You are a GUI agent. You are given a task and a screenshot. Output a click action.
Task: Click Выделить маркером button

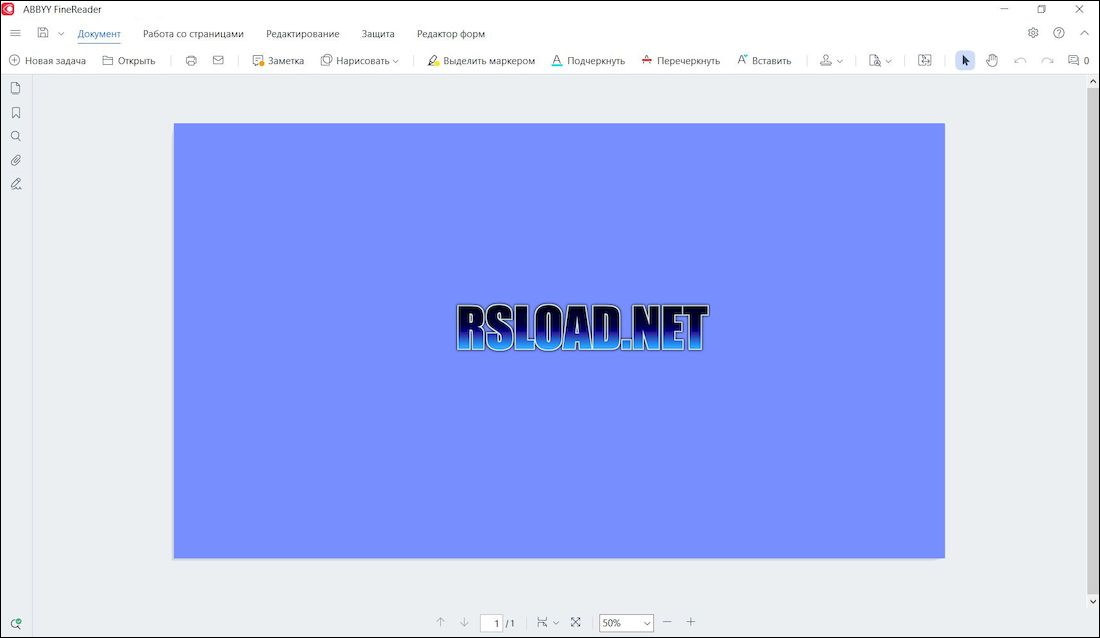click(x=481, y=60)
